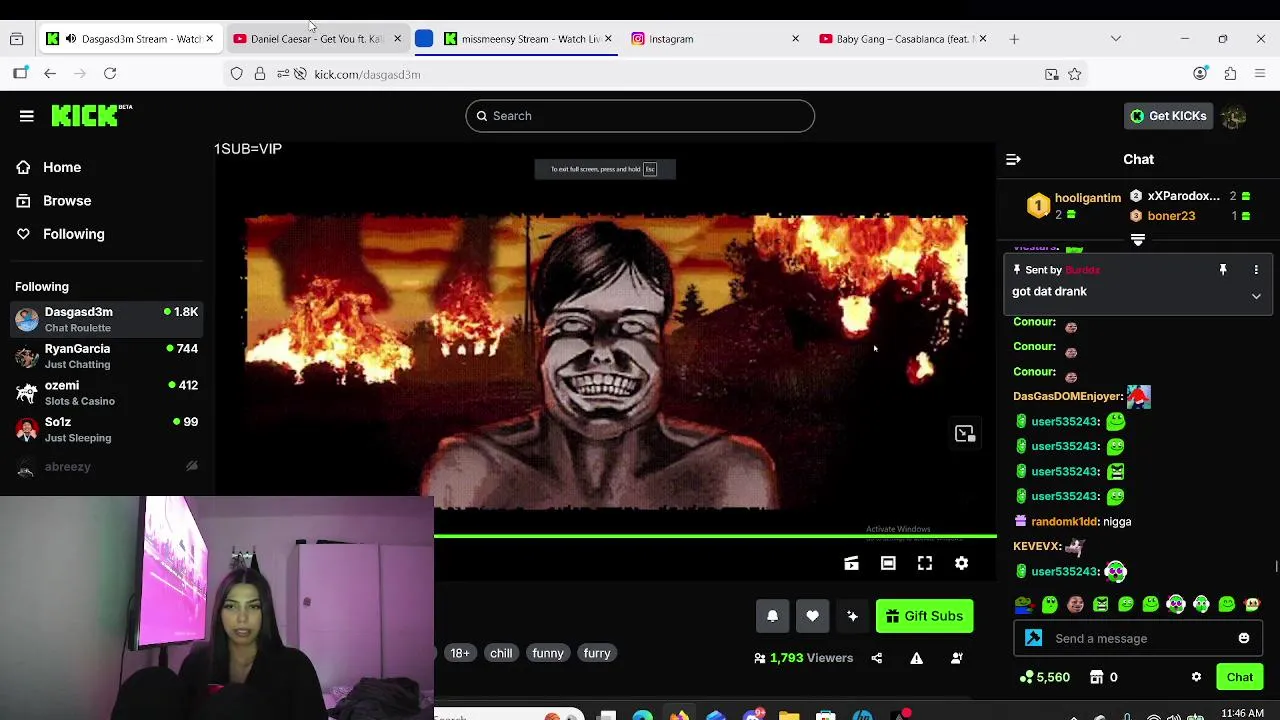Toggle fullscreen in the video player
This screenshot has width=1280, height=720.
coord(925,564)
